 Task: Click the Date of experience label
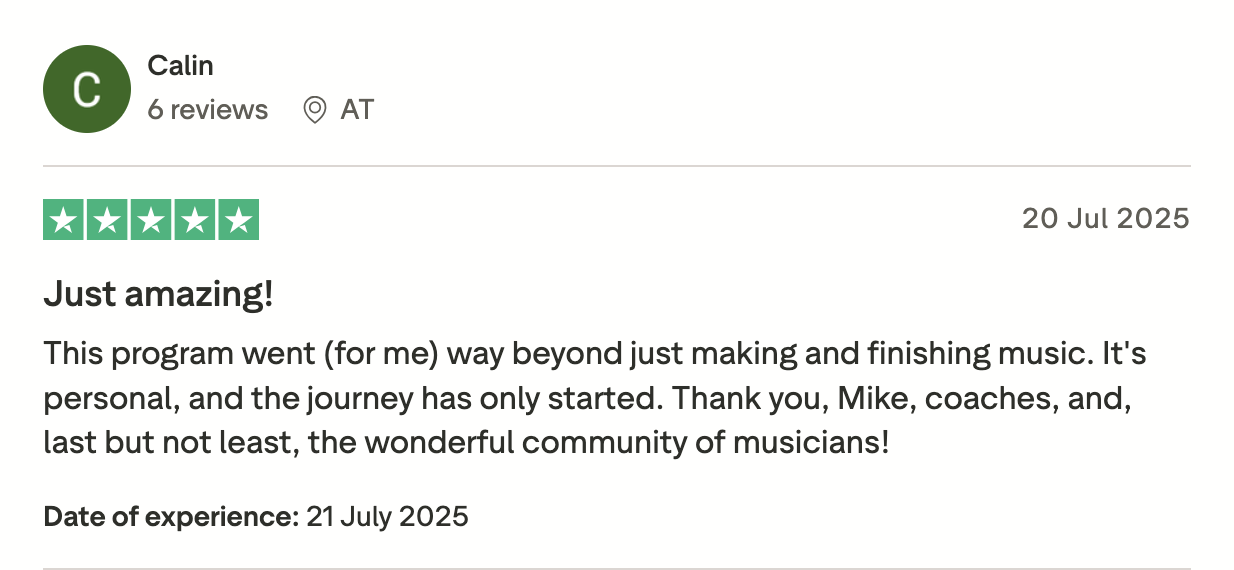[x=171, y=517]
